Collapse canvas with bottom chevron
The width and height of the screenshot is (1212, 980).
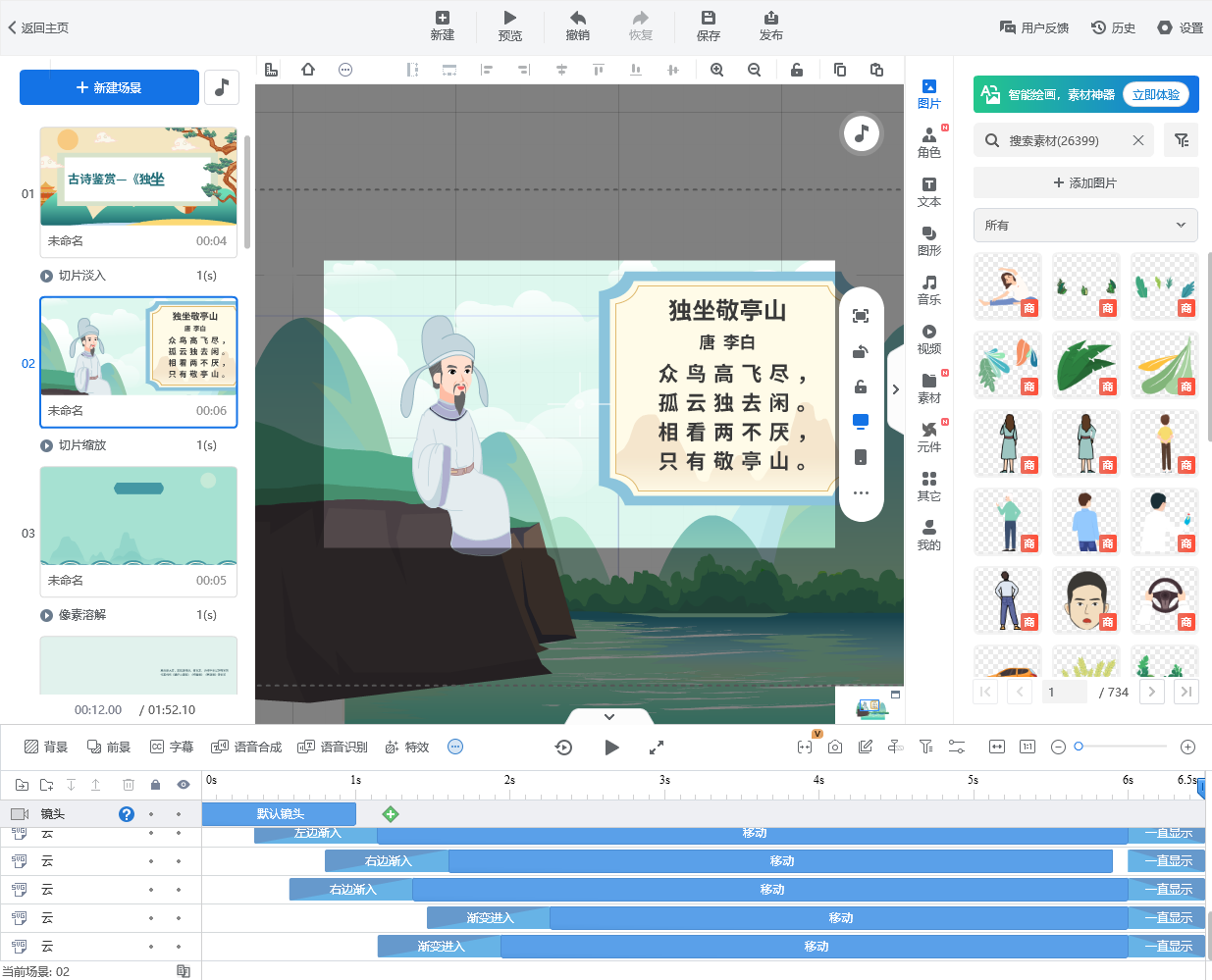click(609, 716)
